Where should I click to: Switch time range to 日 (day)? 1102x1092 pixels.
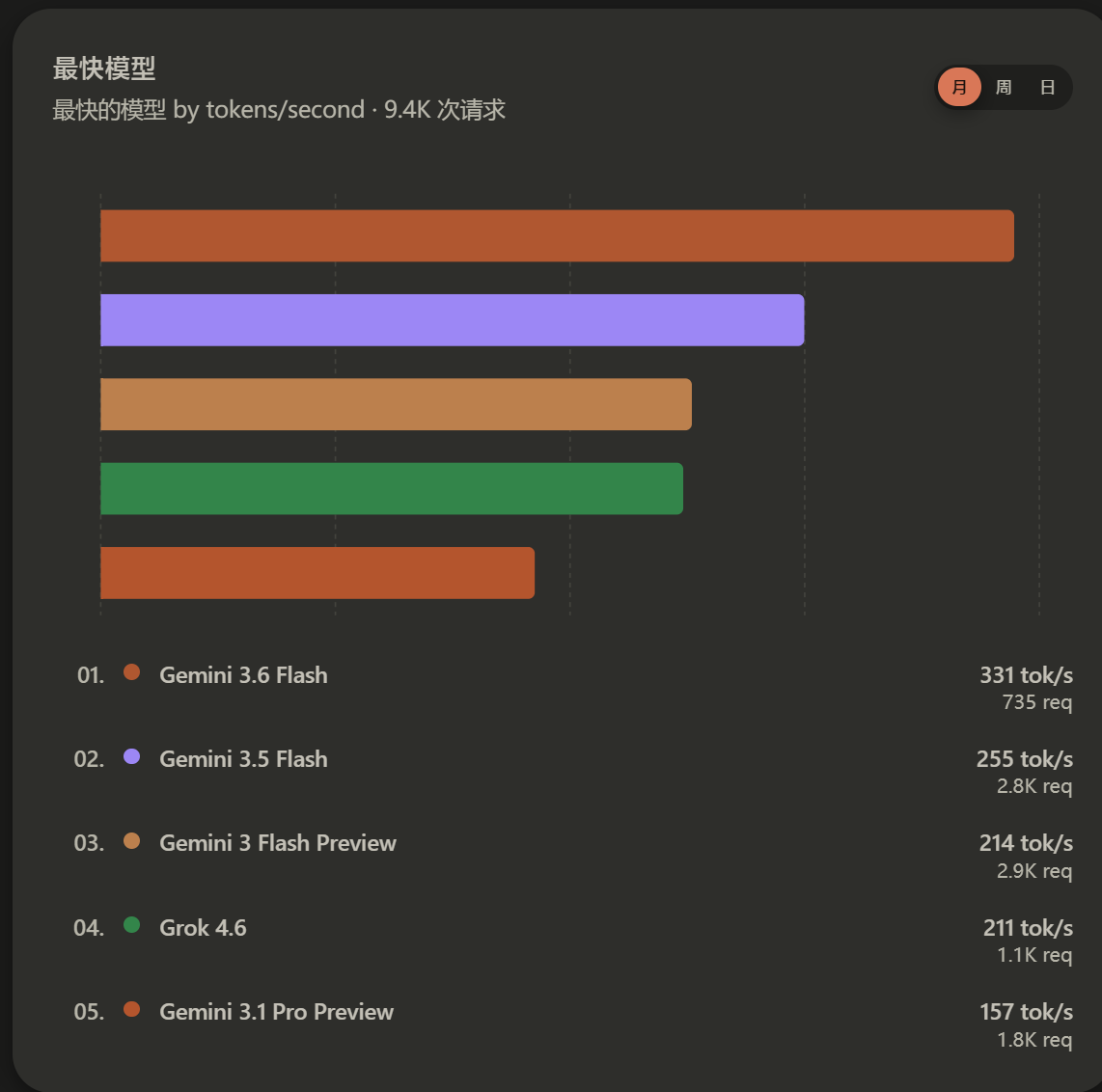tap(1047, 87)
